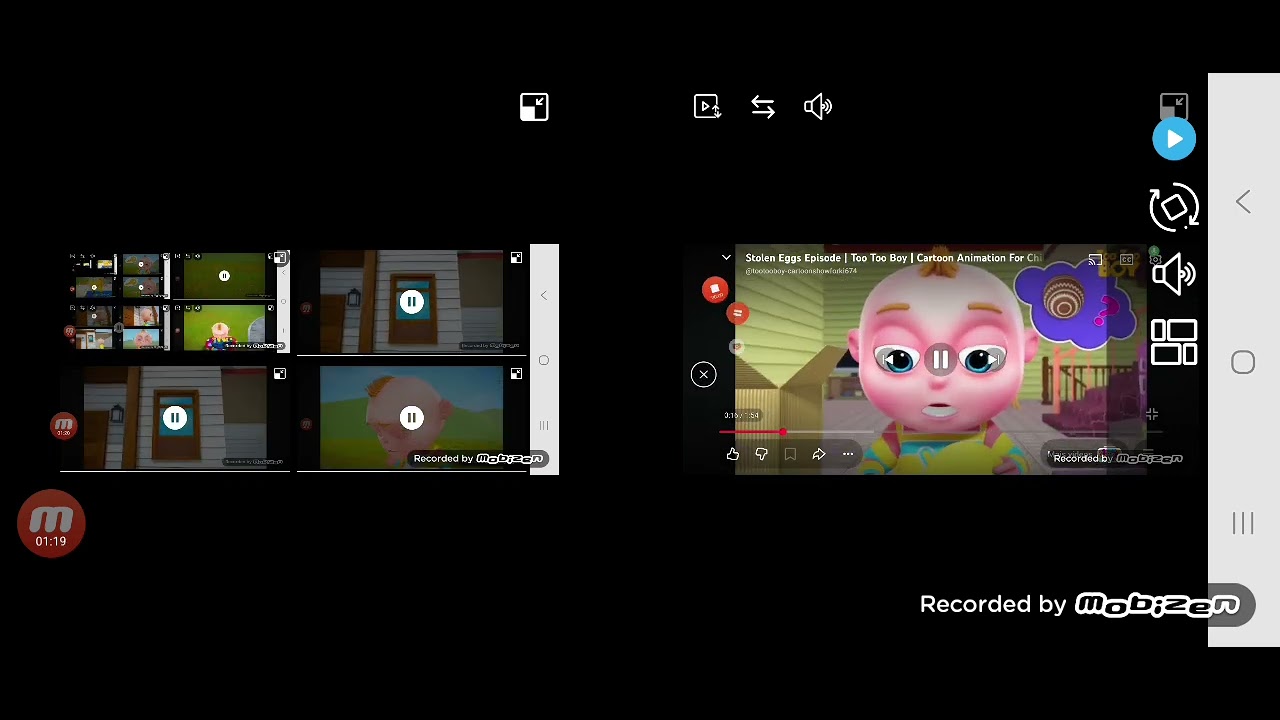This screenshot has width=1280, height=720.
Task: Tap the rotate-screen icon on right side
Action: (x=1174, y=207)
